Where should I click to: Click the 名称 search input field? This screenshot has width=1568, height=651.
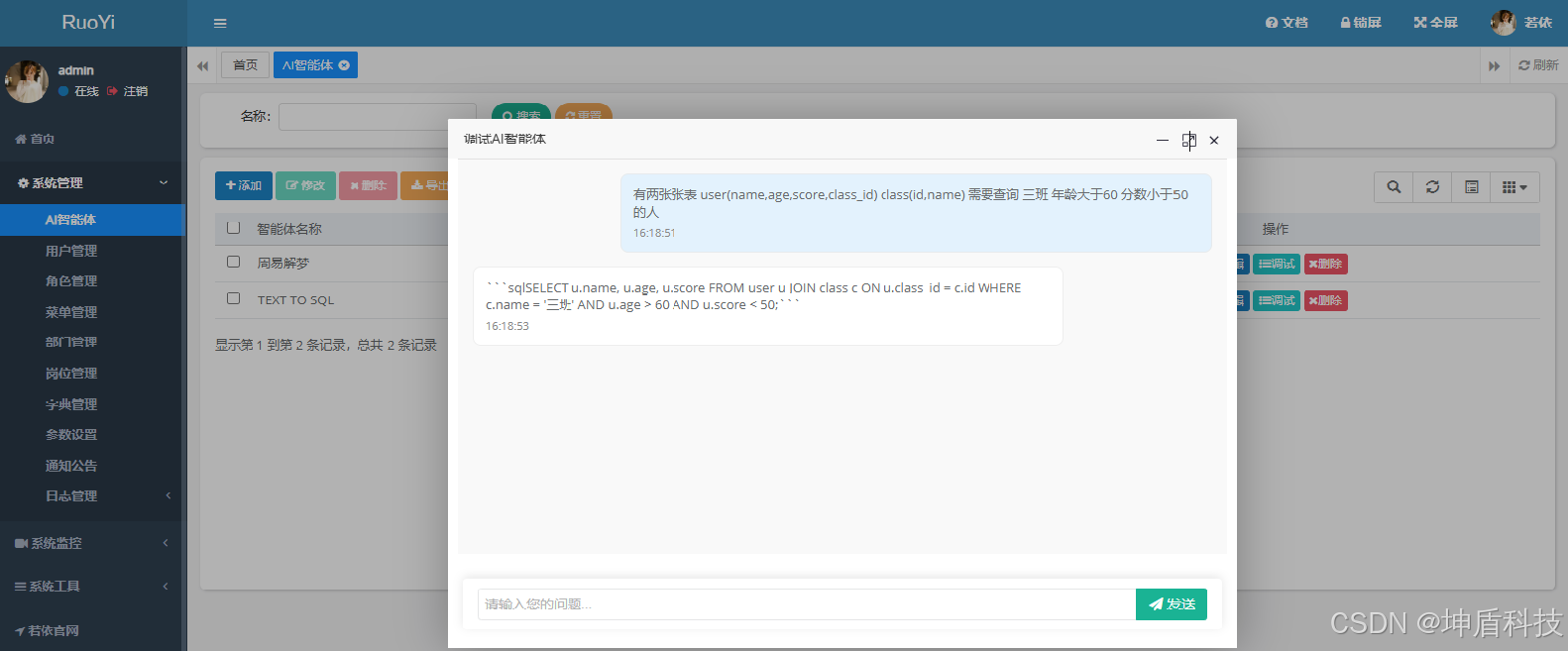click(377, 117)
